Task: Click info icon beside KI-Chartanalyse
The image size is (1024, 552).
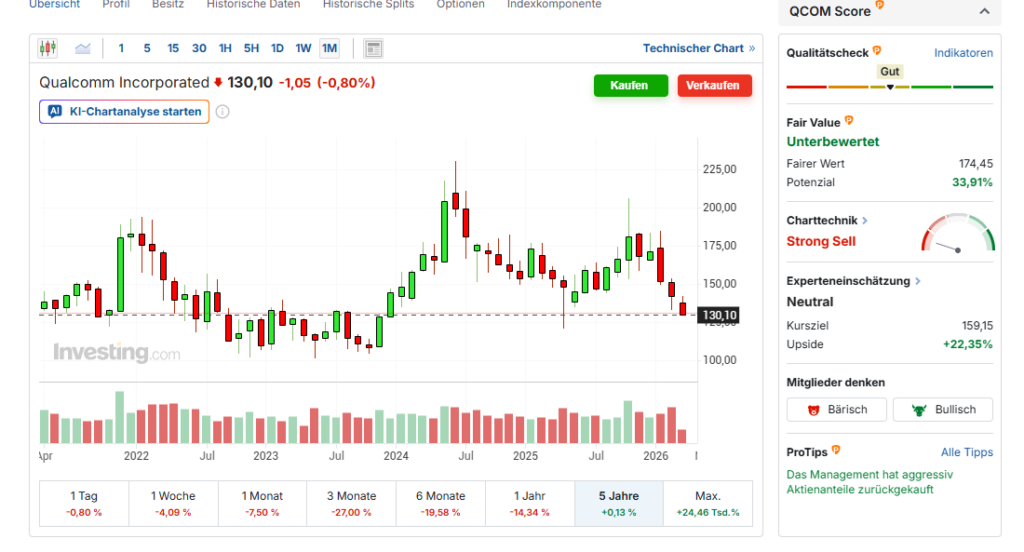Action: (223, 111)
